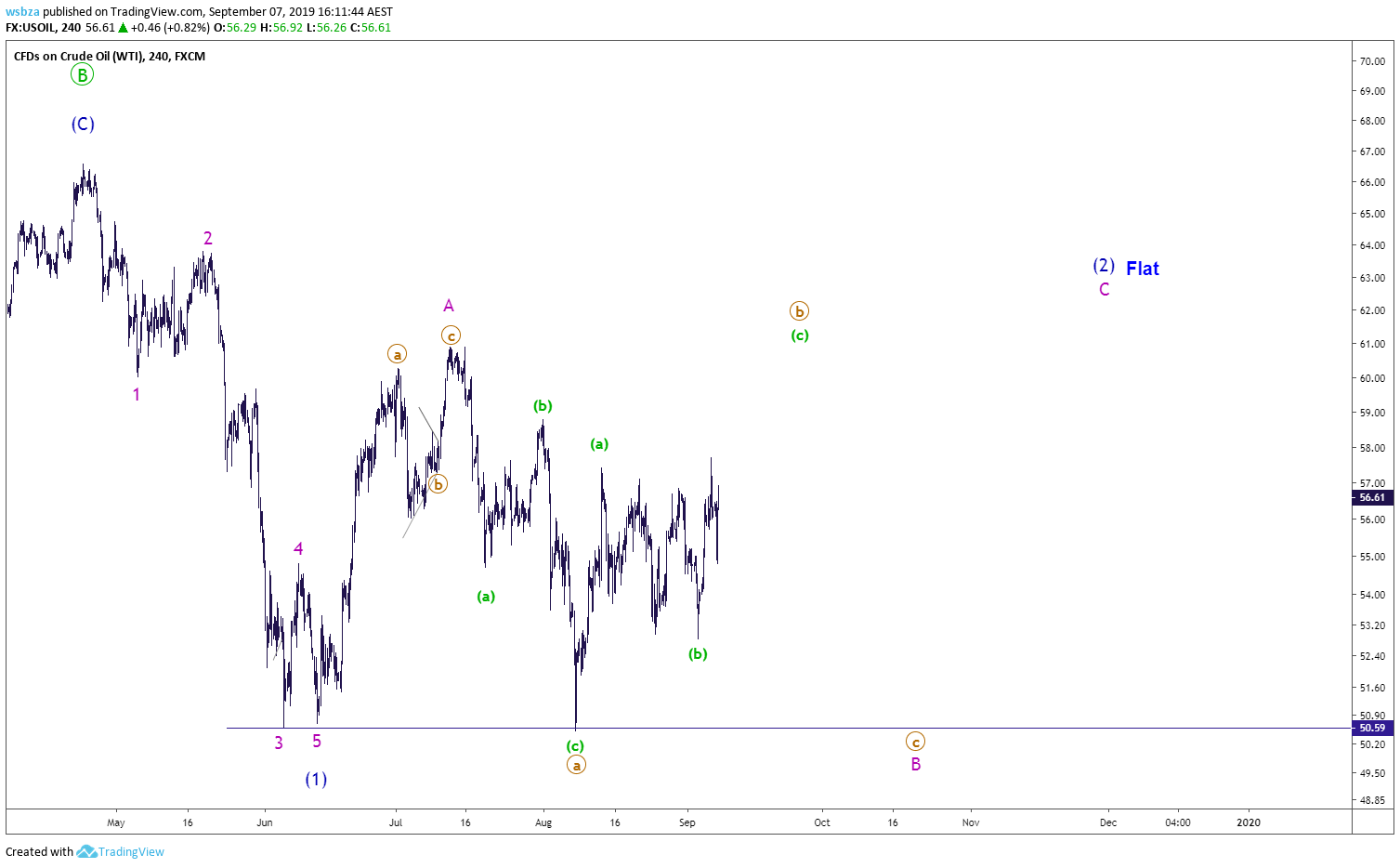Click the May time axis label
The width and height of the screenshot is (1400, 868).
[x=116, y=822]
